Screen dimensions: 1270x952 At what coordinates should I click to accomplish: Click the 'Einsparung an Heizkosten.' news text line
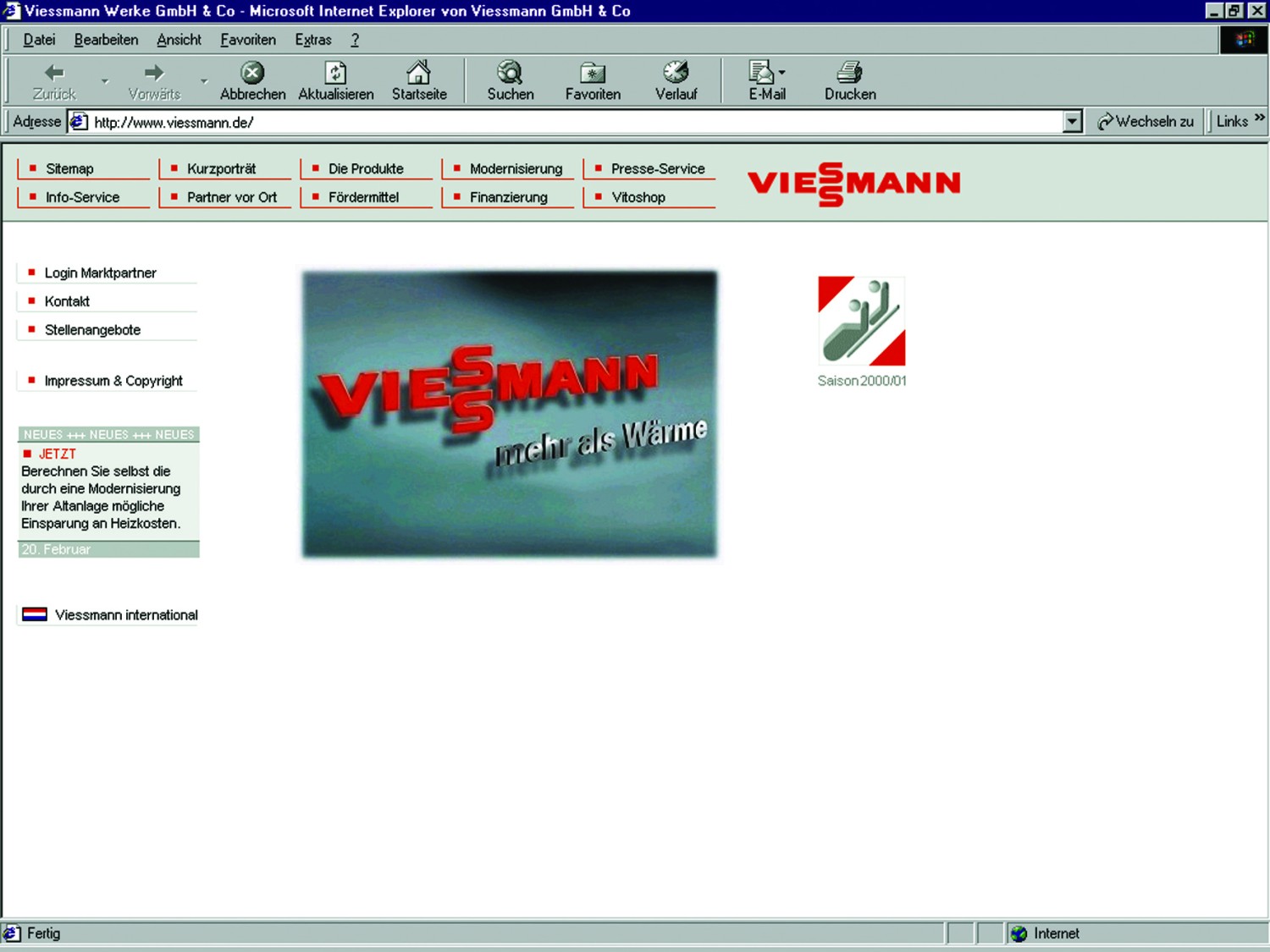click(101, 524)
